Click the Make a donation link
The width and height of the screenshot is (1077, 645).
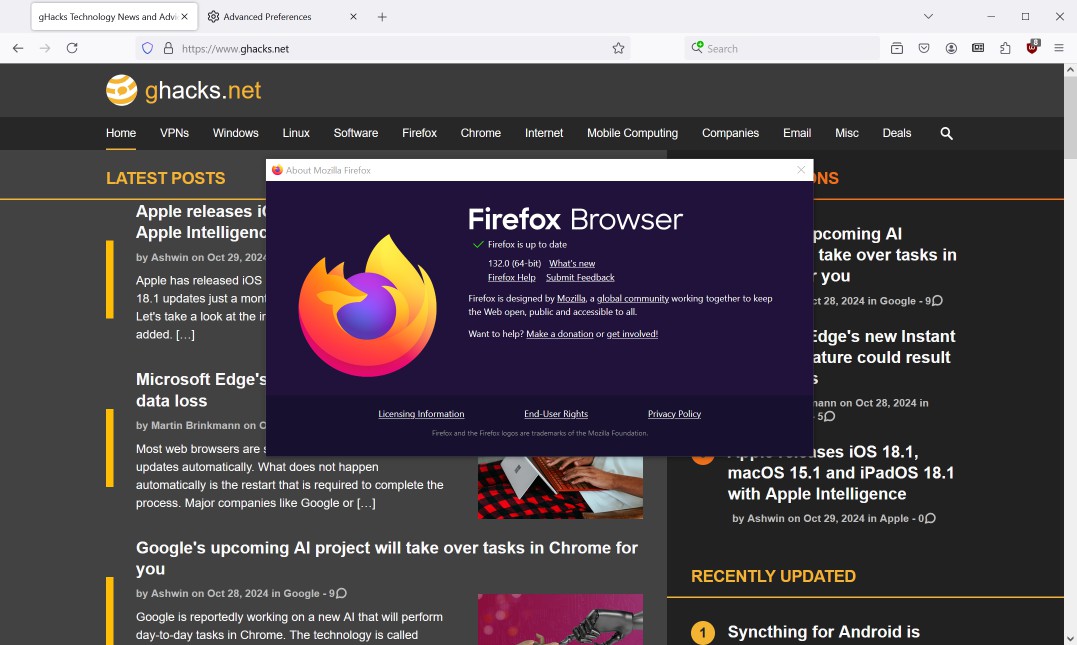[560, 334]
